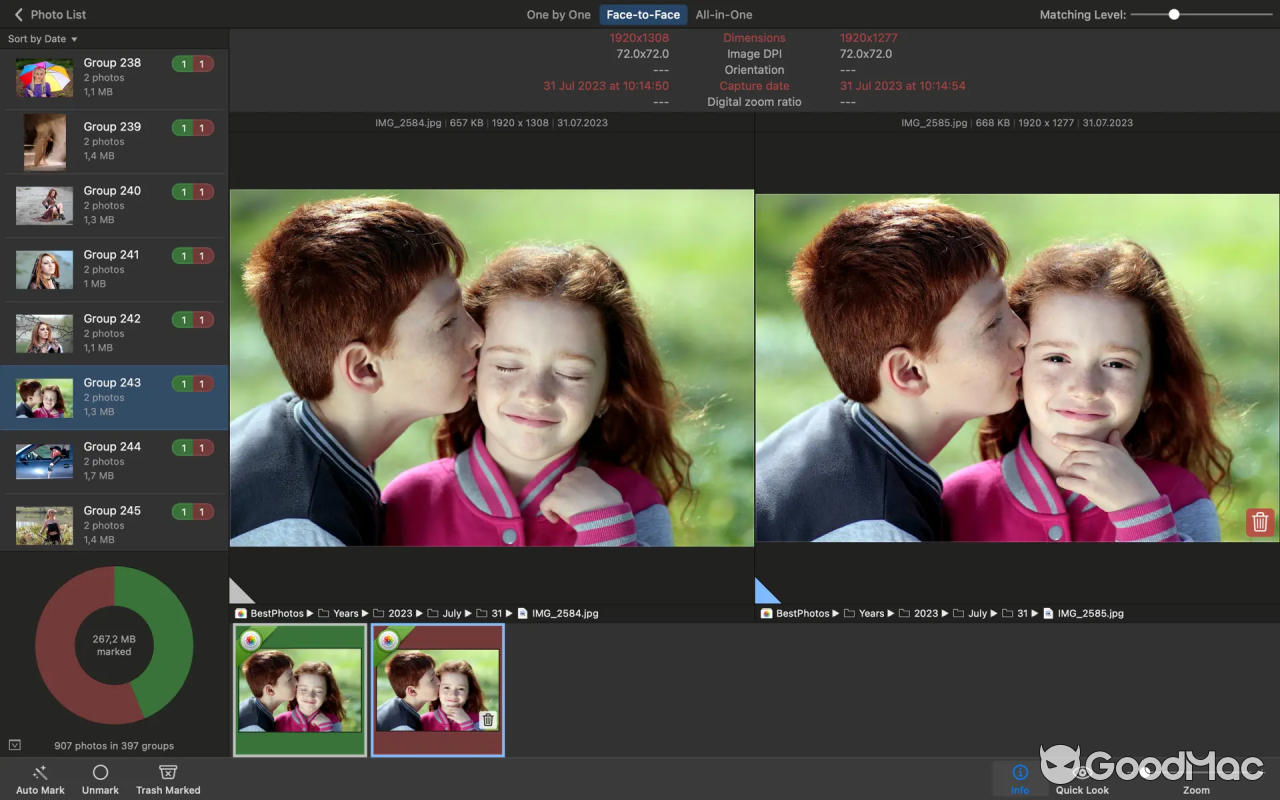
Task: Click the Unmark circle icon
Action: coord(100,773)
